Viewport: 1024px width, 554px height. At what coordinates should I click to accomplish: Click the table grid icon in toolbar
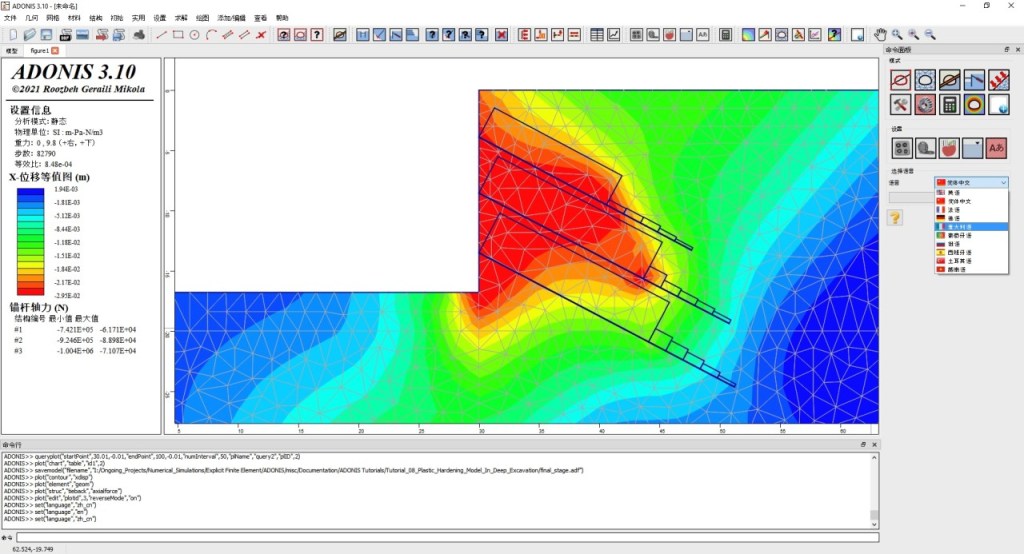click(x=597, y=35)
